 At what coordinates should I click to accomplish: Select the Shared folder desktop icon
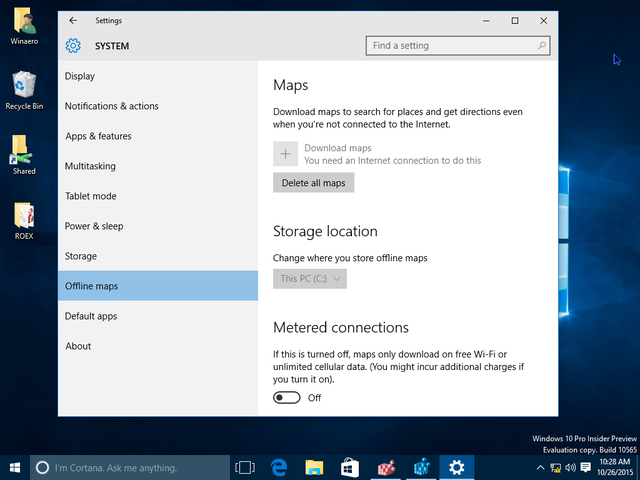pyautogui.click(x=24, y=155)
